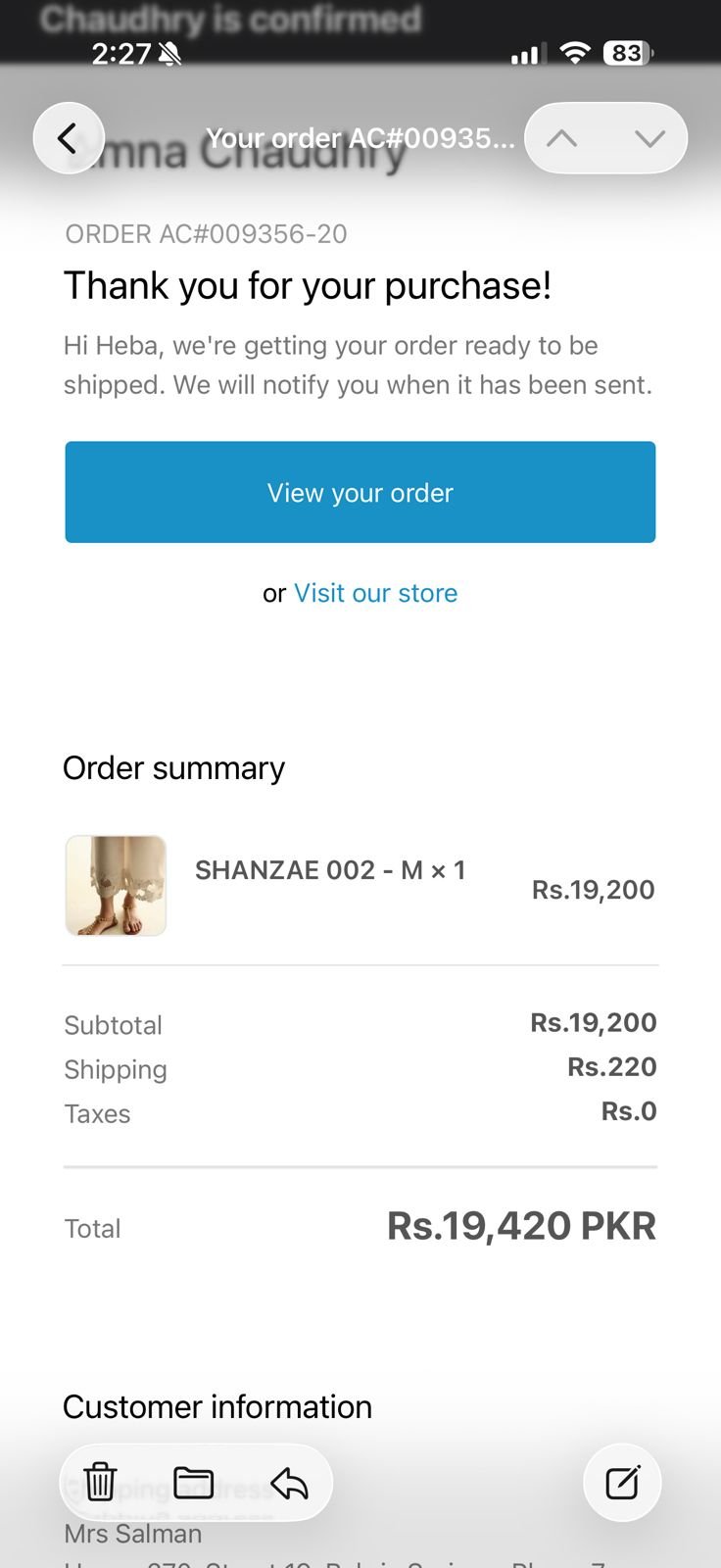The width and height of the screenshot is (721, 1568).
Task: Tap the back arrow button
Action: (x=69, y=138)
